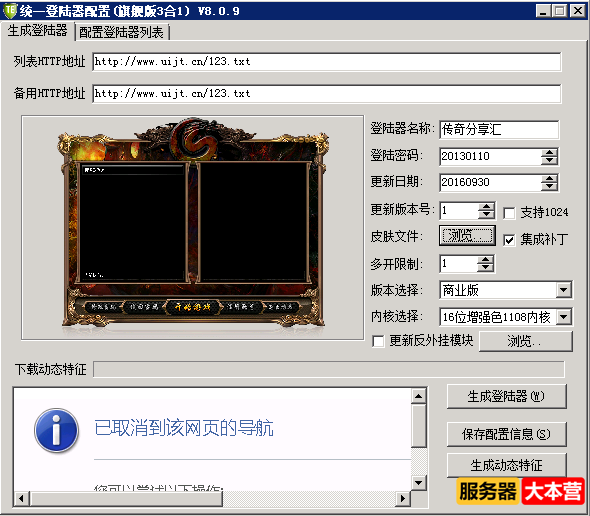Decrease the 更新版本号 spinner value
590x516 pixels.
click(x=486, y=215)
